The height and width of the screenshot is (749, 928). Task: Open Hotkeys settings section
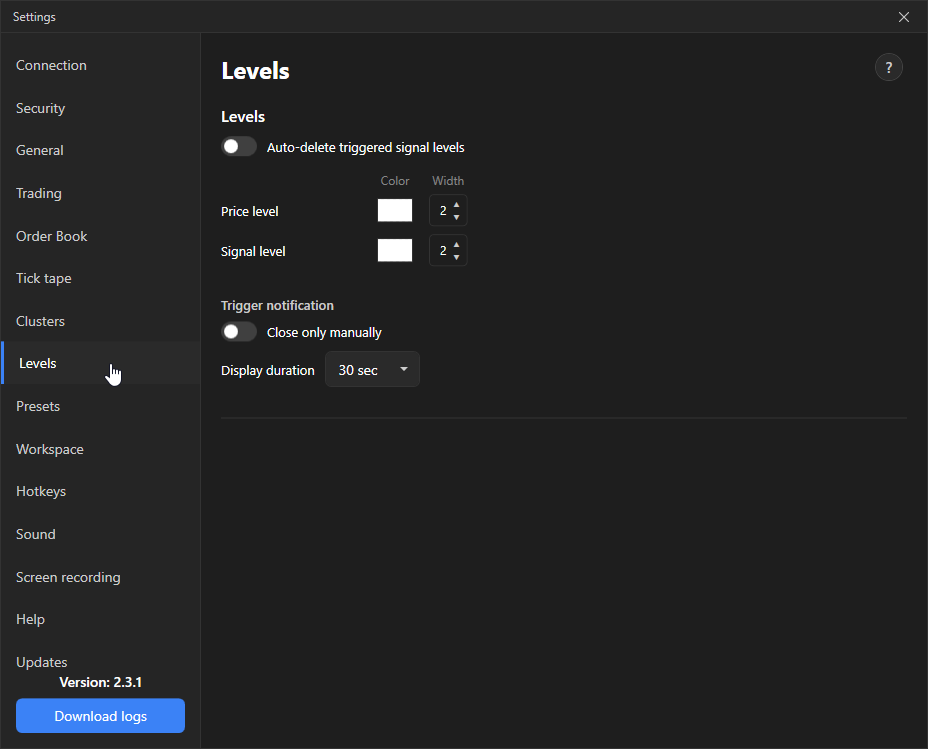101,491
